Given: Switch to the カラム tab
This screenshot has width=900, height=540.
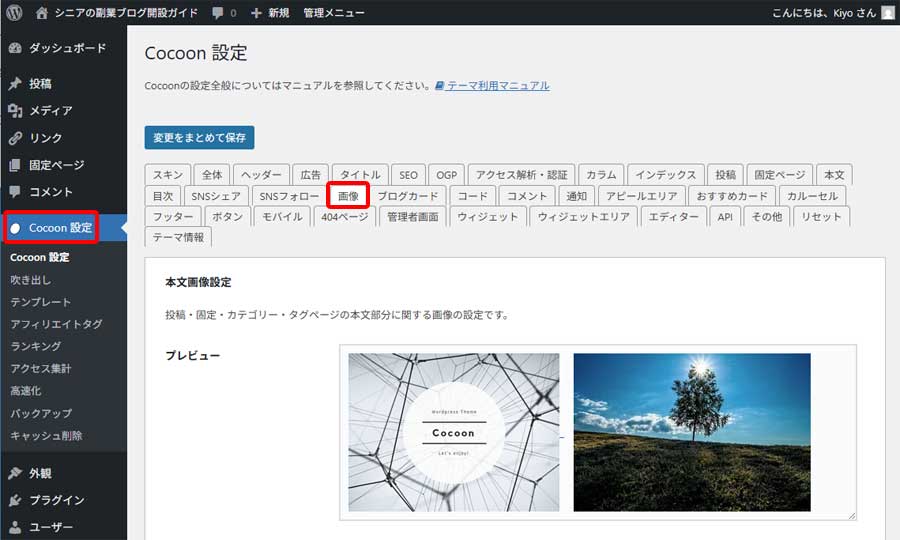Looking at the screenshot, I should point(601,174).
